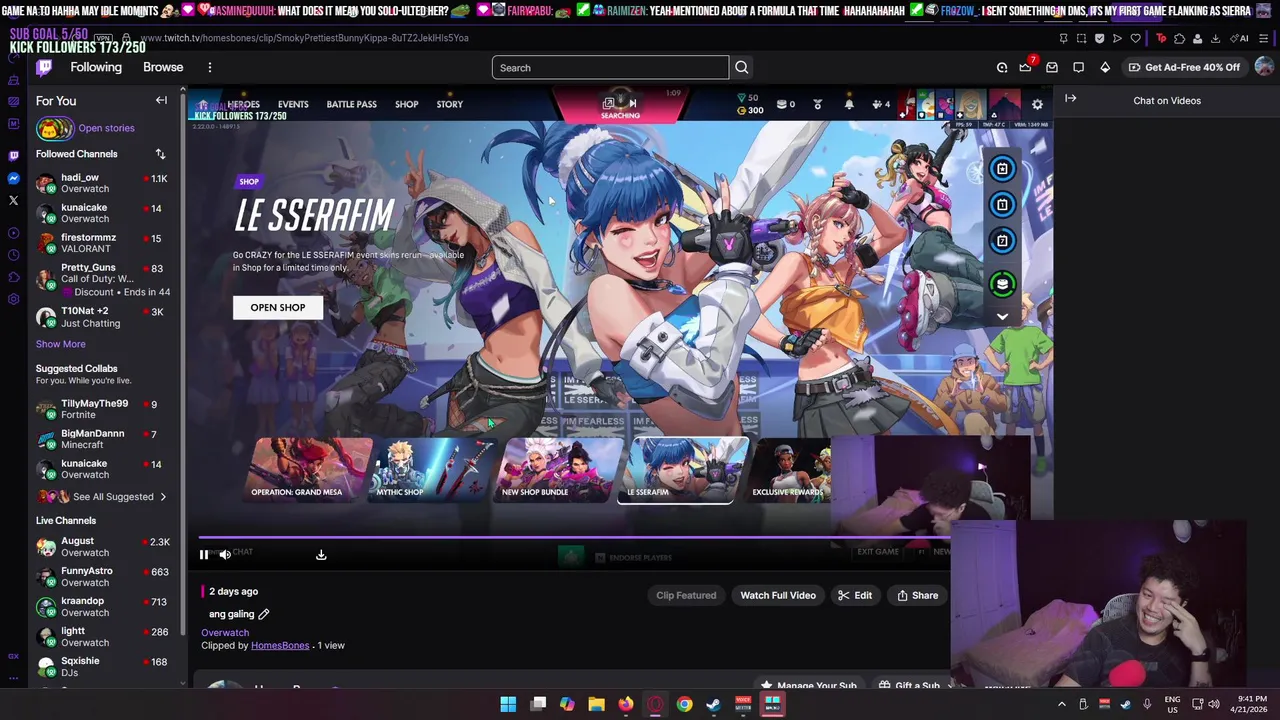Edit the clip title with pencil icon
The width and height of the screenshot is (1280, 720).
(264, 614)
